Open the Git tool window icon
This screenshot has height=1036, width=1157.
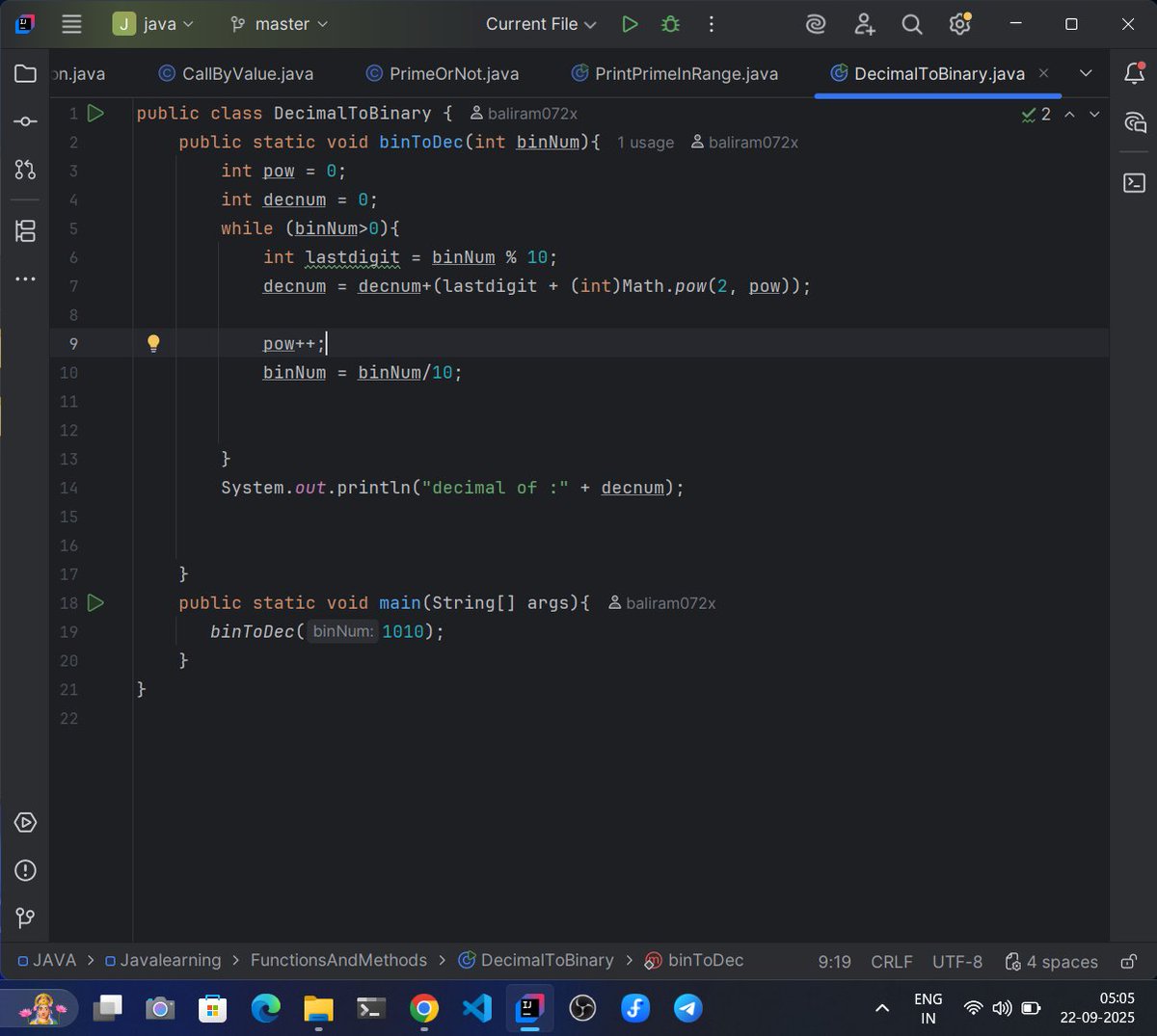tap(26, 917)
